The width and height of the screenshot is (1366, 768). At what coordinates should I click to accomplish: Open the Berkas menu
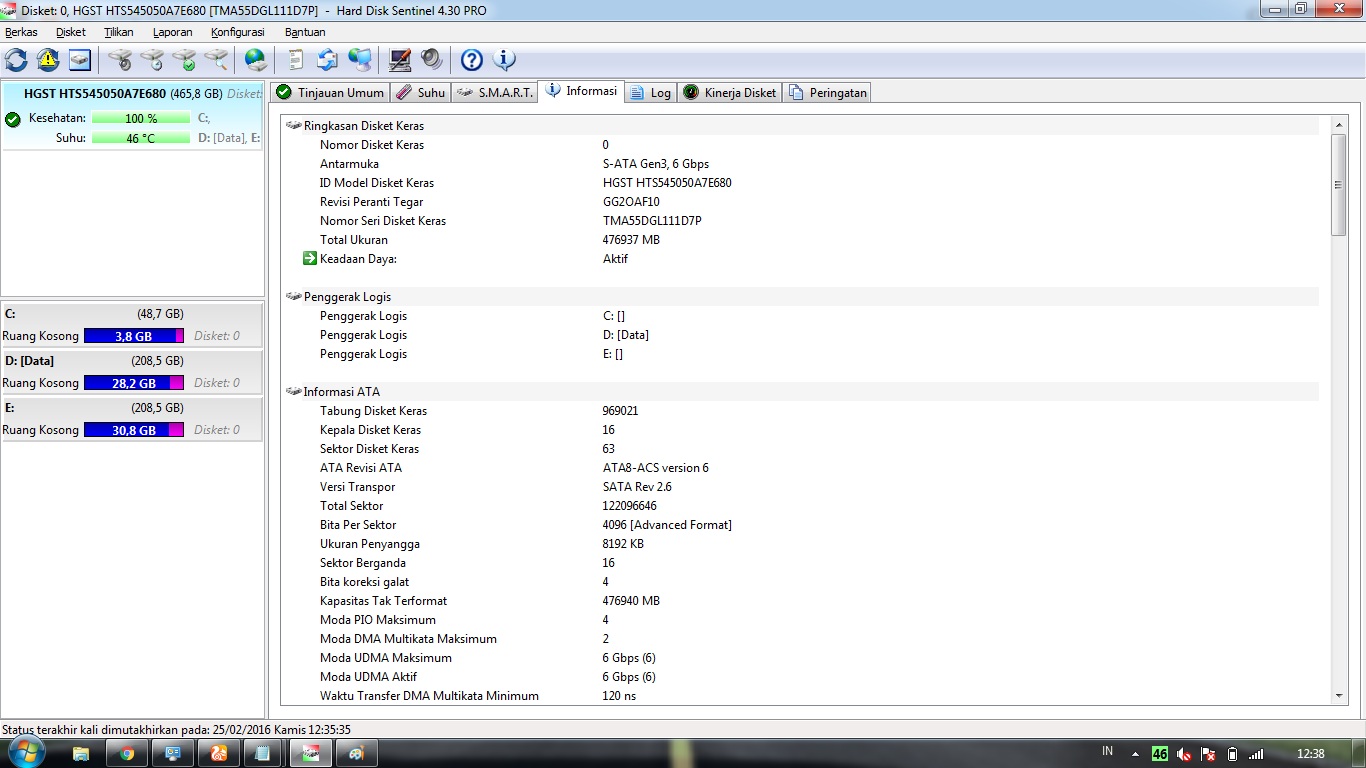21,32
